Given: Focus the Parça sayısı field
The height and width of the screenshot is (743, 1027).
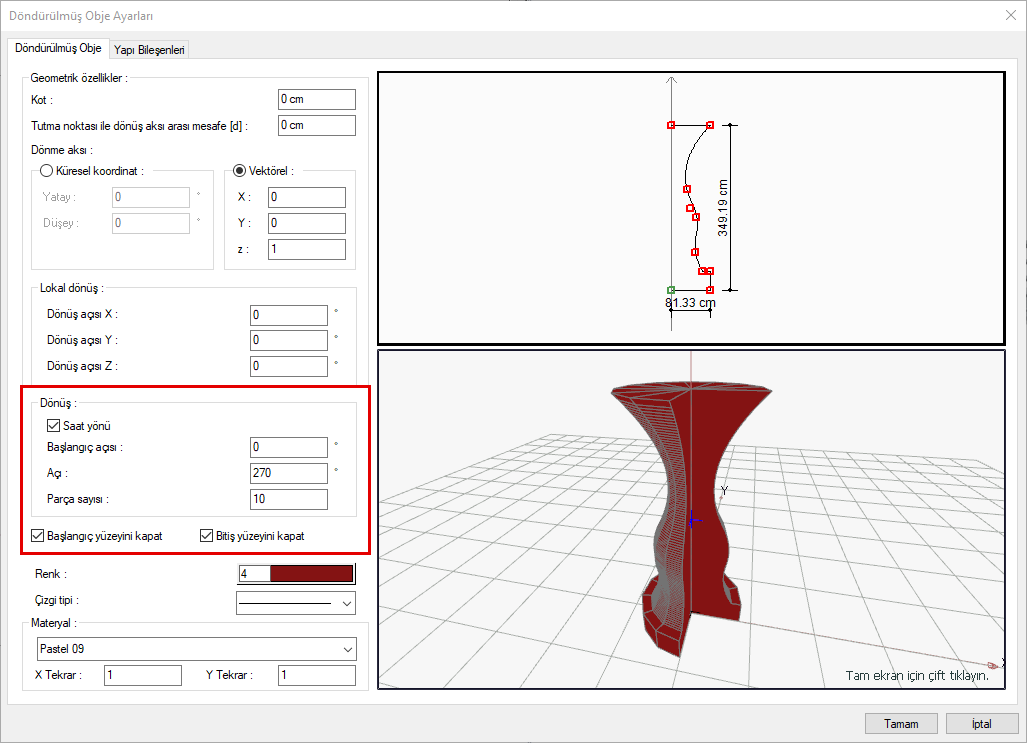Looking at the screenshot, I should click(289, 499).
